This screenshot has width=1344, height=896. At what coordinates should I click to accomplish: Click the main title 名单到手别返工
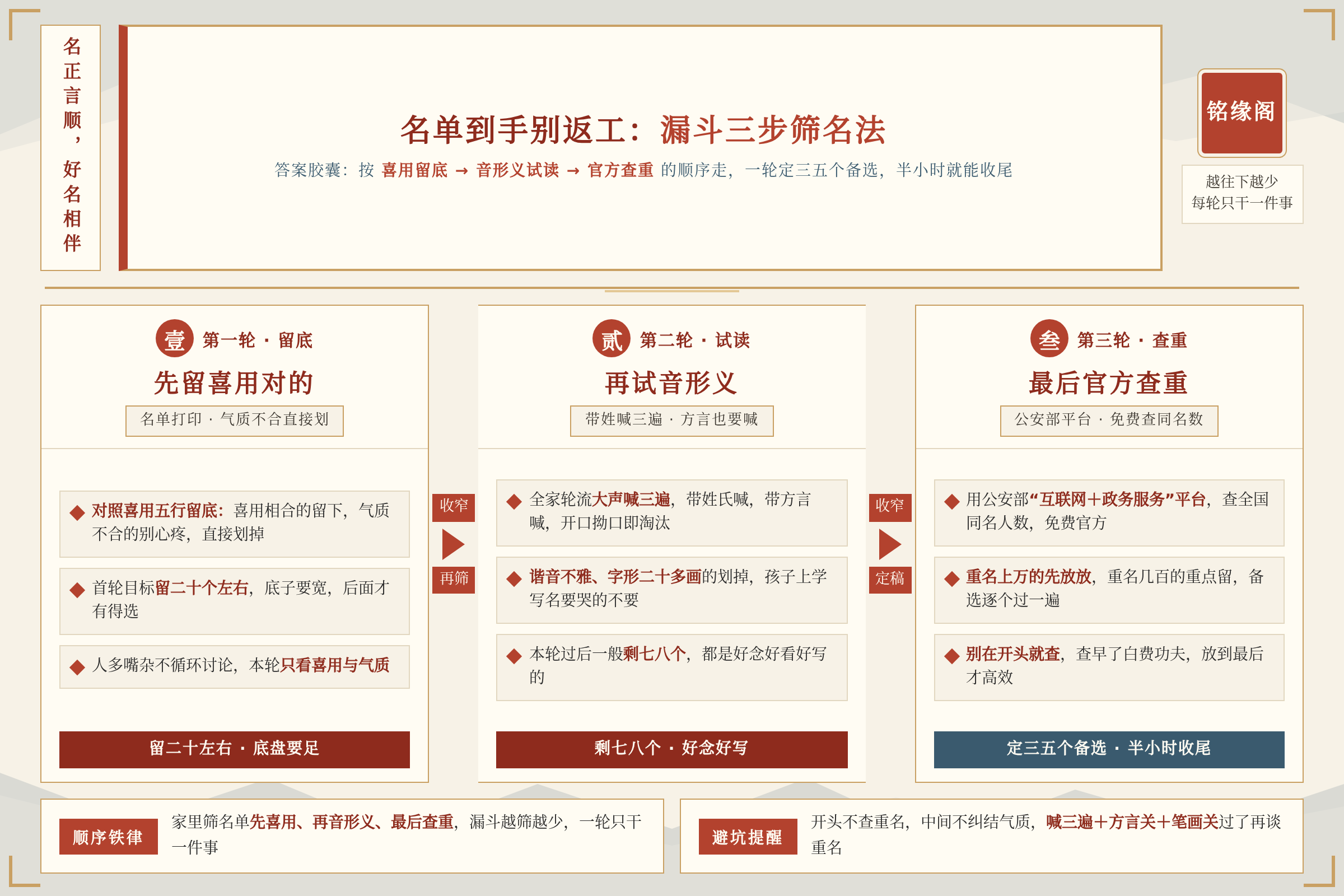tap(643, 130)
